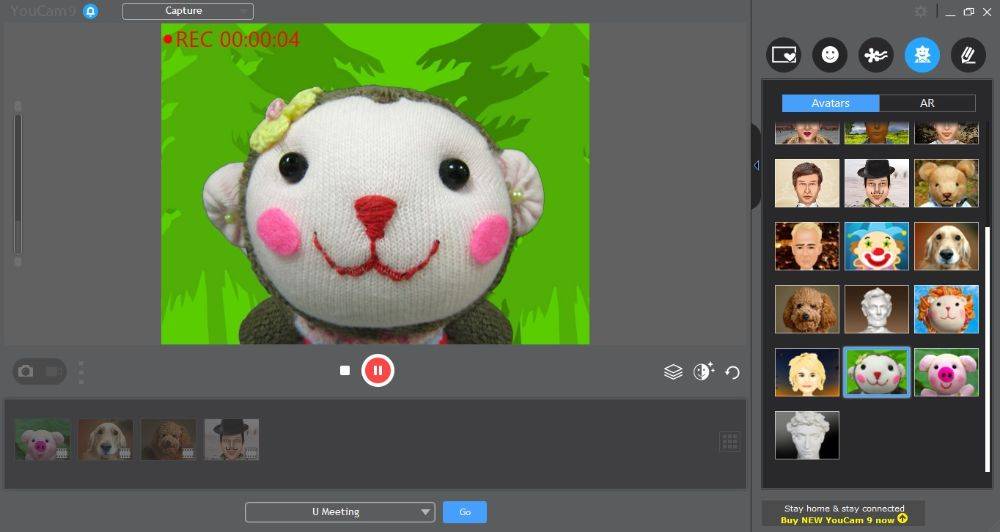Open settings gear in the title bar
Viewport: 1000px width, 532px height.
pyautogui.click(x=921, y=11)
